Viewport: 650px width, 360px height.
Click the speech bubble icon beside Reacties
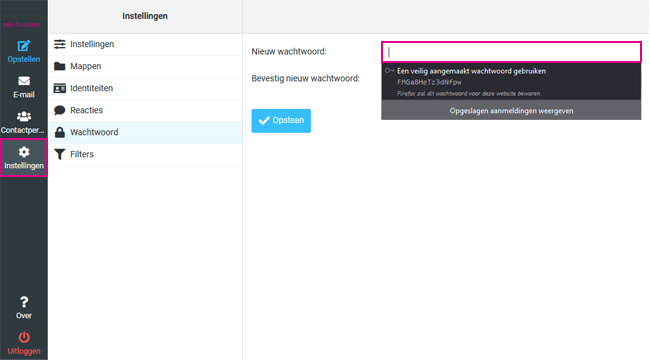(60, 110)
